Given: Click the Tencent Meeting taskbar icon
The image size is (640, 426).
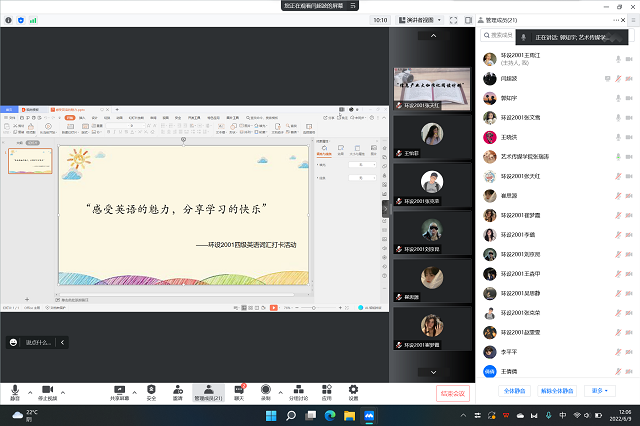Looking at the screenshot, I should click(369, 416).
